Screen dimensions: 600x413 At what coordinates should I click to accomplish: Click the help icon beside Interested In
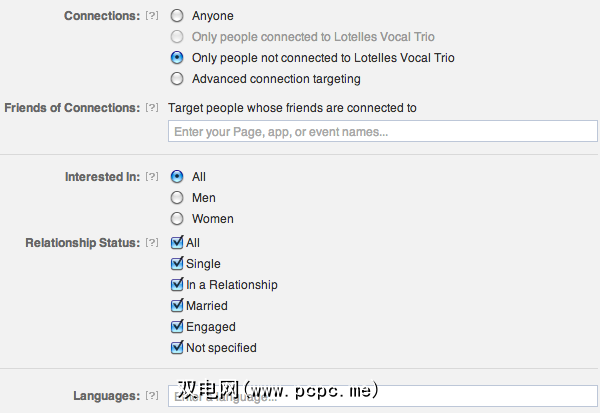click(152, 177)
